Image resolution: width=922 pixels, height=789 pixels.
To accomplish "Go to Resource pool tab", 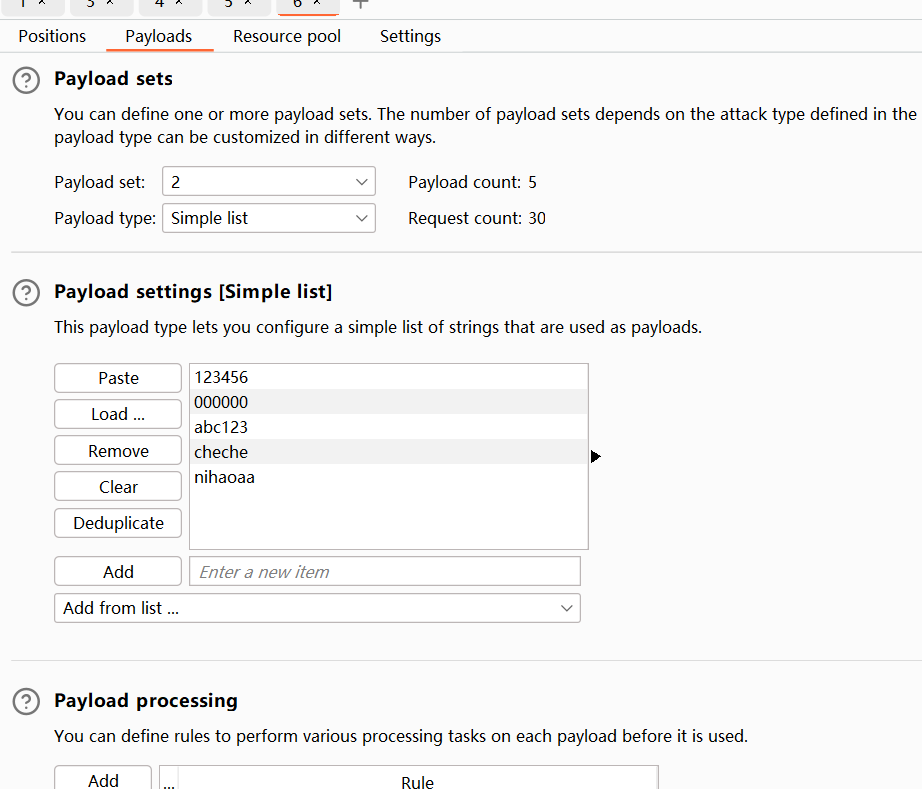I will click(x=287, y=36).
